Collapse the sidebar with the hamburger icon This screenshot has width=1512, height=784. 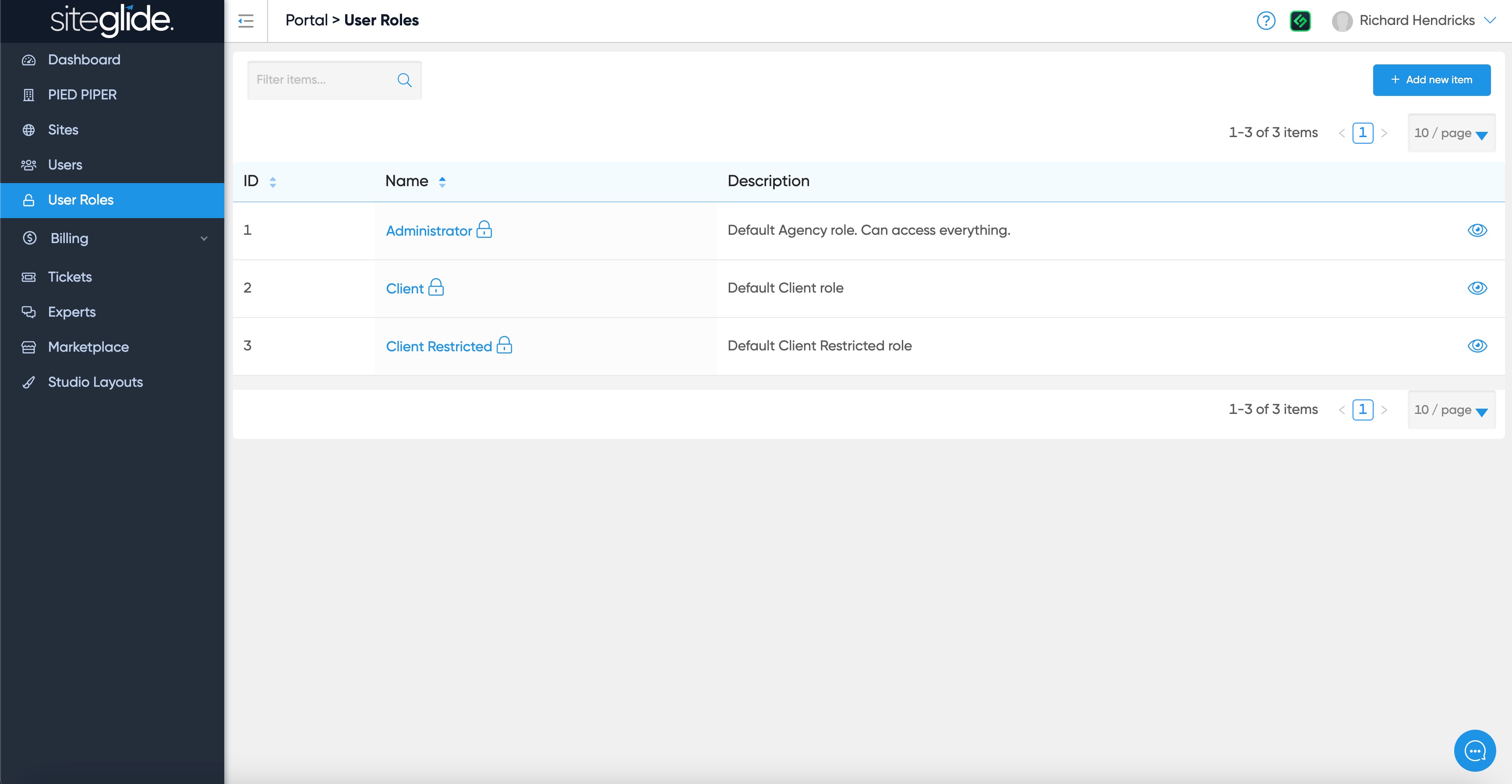point(245,21)
